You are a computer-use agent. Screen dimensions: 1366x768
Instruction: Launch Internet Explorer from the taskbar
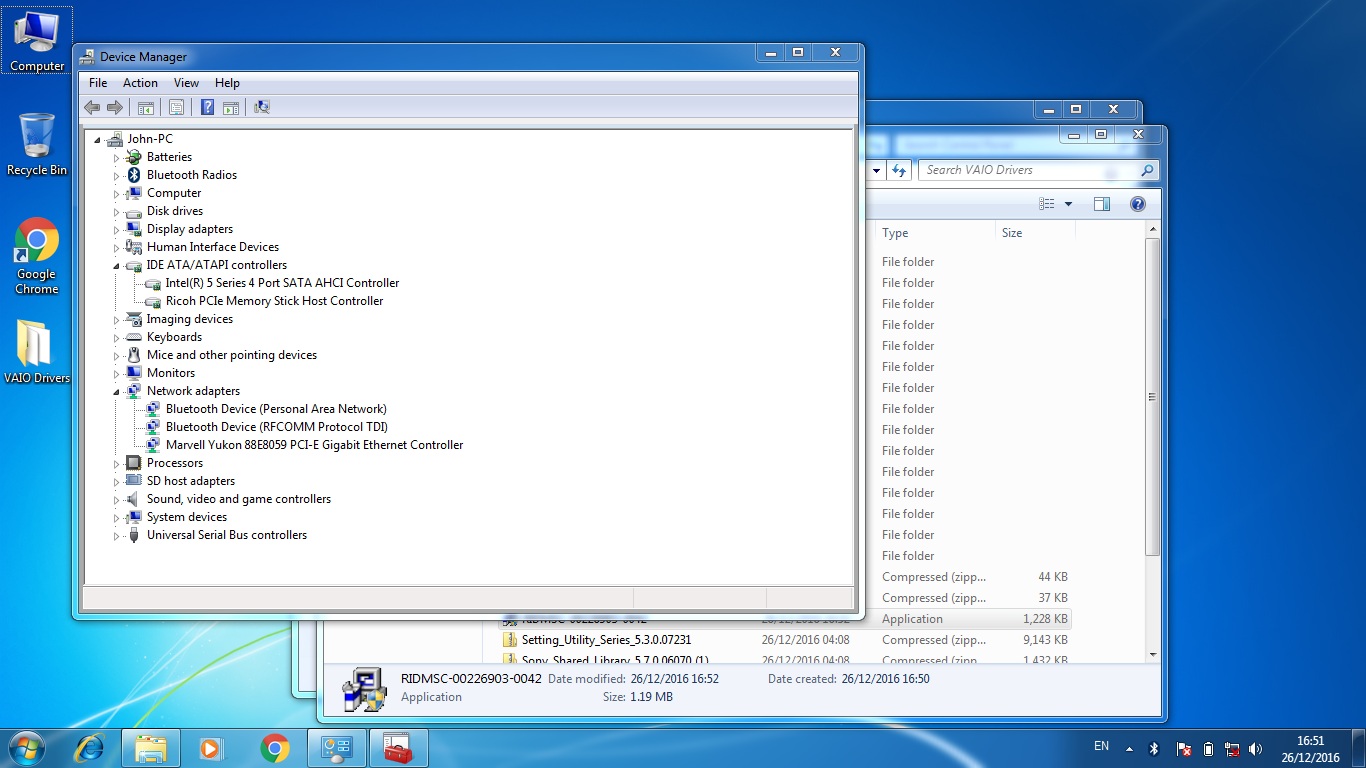[x=90, y=747]
